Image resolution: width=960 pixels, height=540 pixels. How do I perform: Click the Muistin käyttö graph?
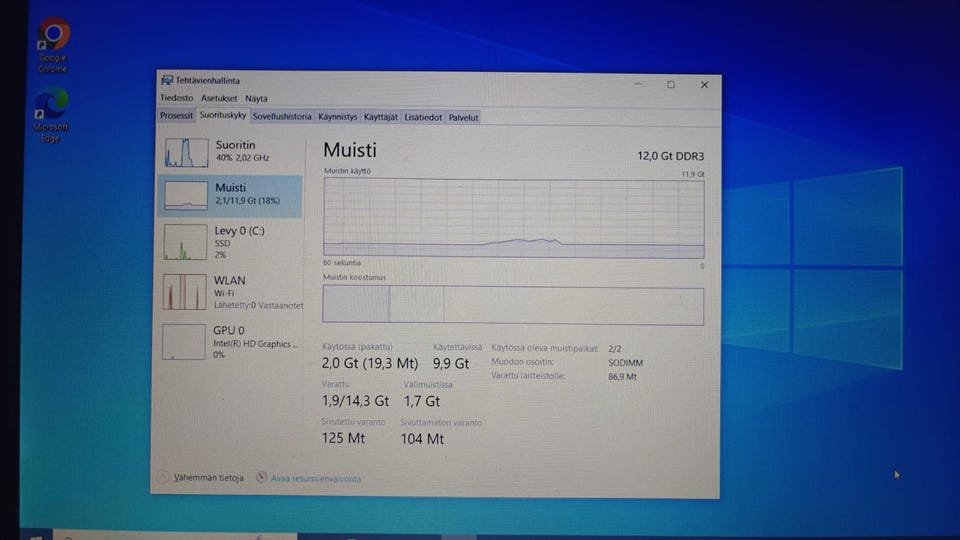pyautogui.click(x=514, y=219)
